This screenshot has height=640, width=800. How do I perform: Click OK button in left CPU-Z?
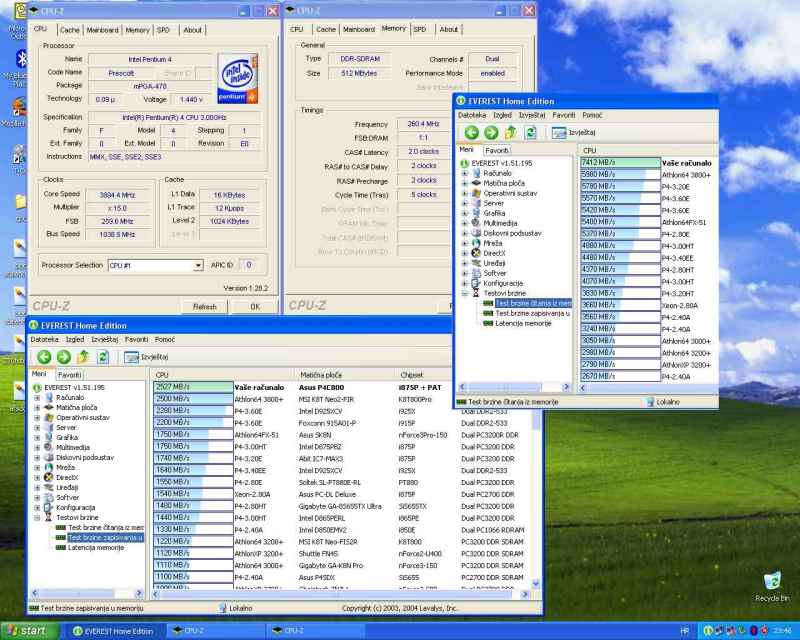pos(255,307)
